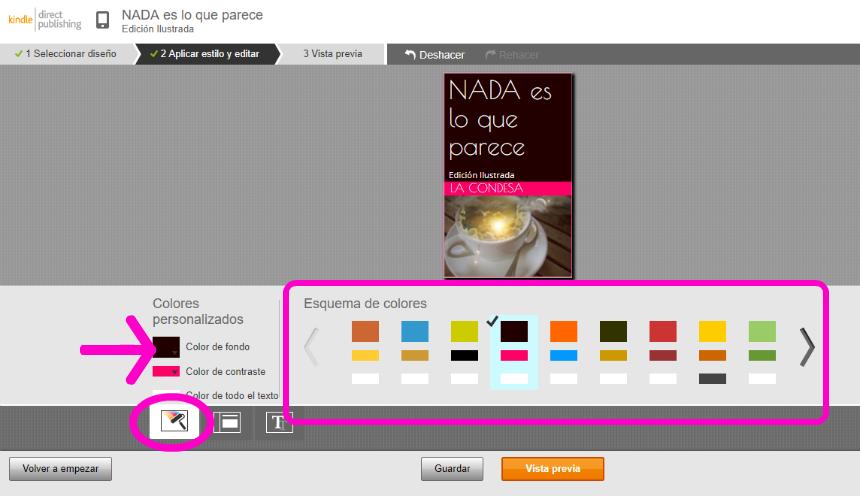Go to step 1 Seleccionar diseño
The width and height of the screenshot is (860, 496).
(66, 54)
